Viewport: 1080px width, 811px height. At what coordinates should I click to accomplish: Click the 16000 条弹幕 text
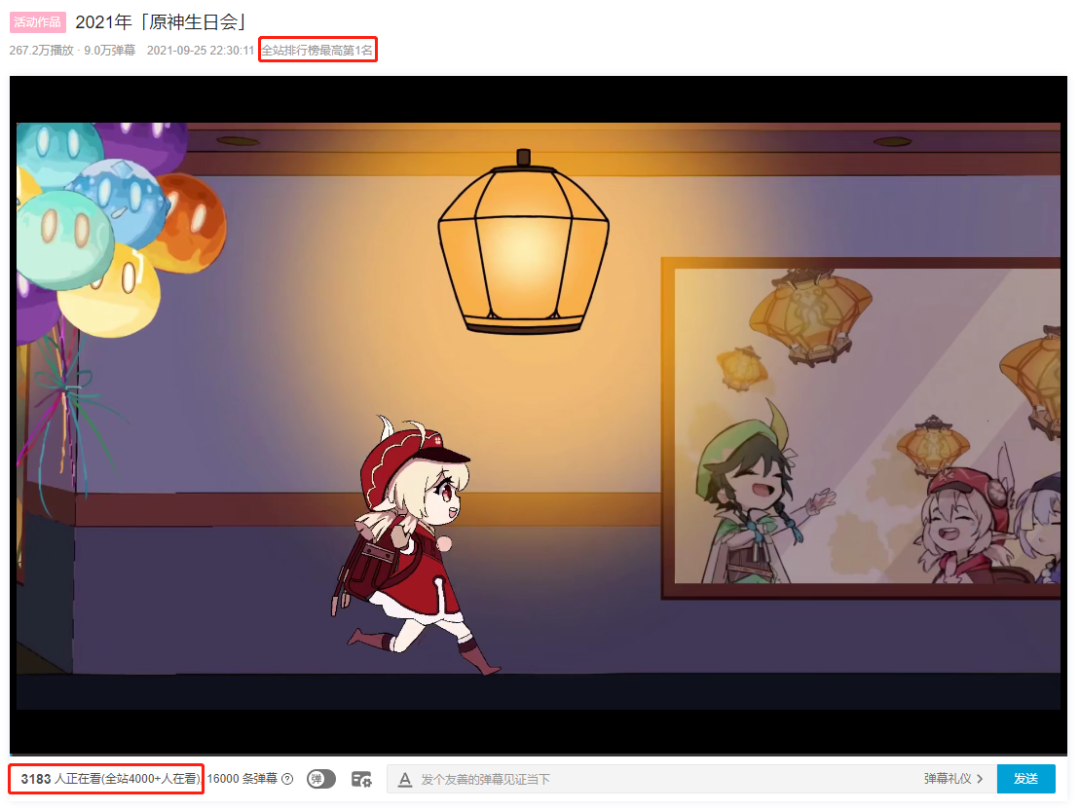pyautogui.click(x=242, y=779)
